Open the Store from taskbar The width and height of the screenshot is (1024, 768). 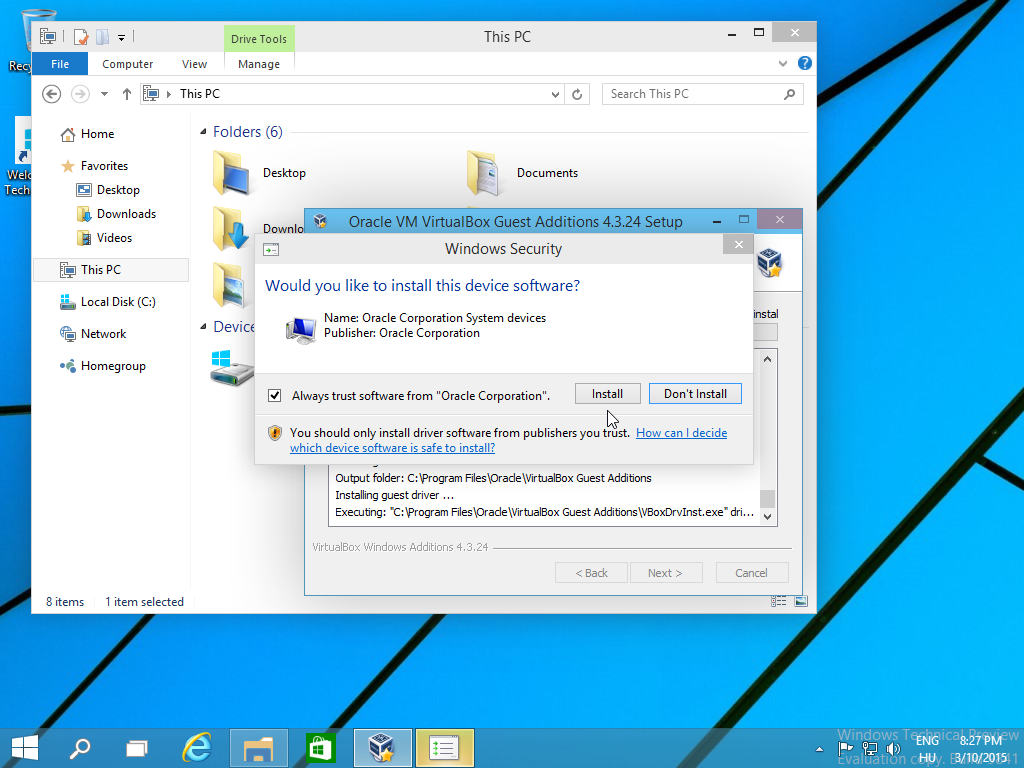point(320,748)
